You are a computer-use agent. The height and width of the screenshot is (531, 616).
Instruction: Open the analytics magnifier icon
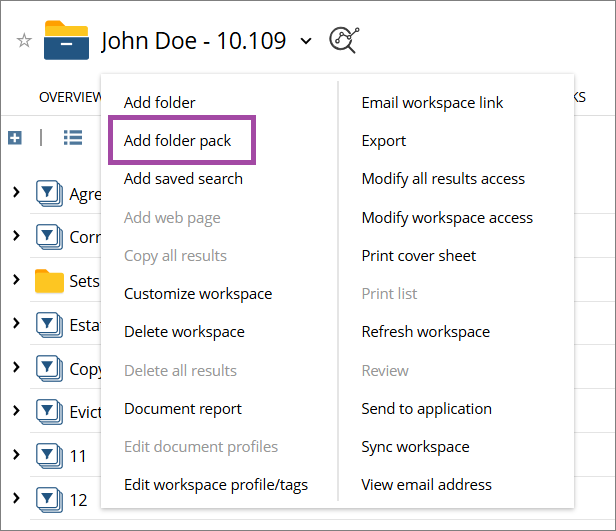(344, 40)
